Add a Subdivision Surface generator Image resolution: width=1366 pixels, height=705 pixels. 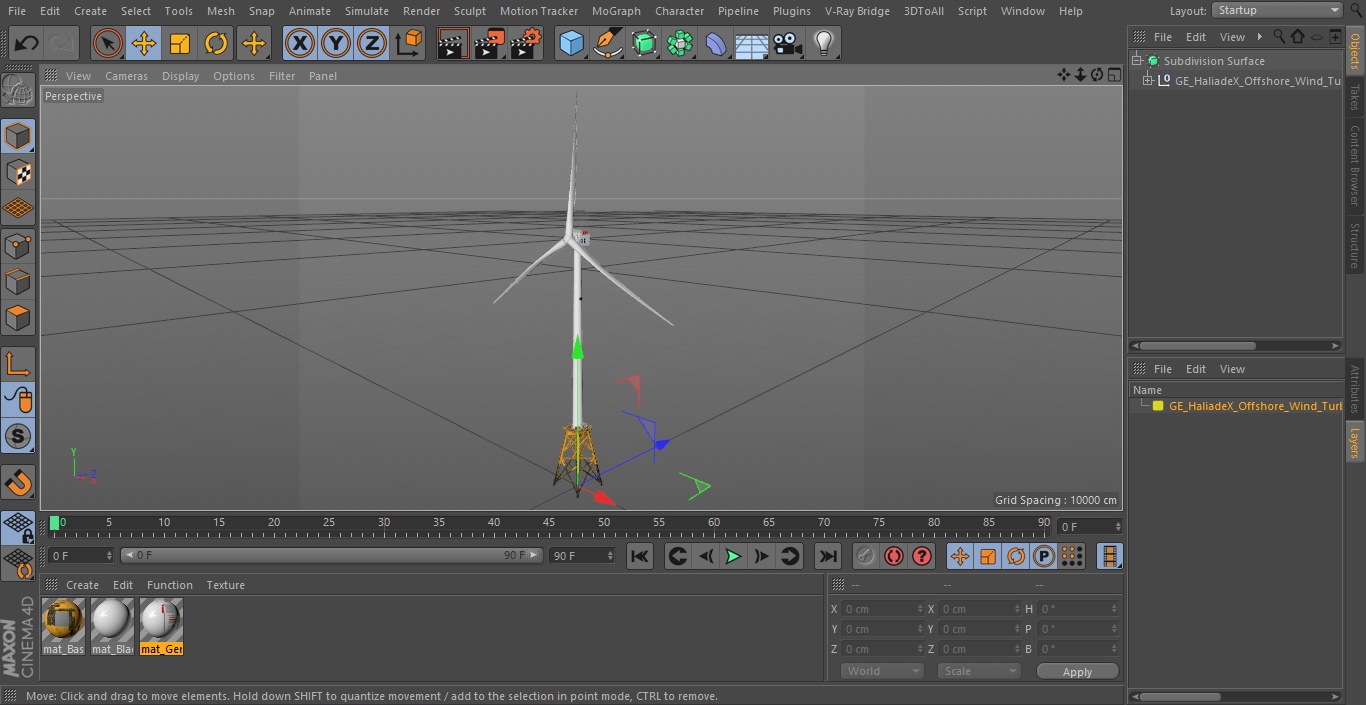coord(644,44)
